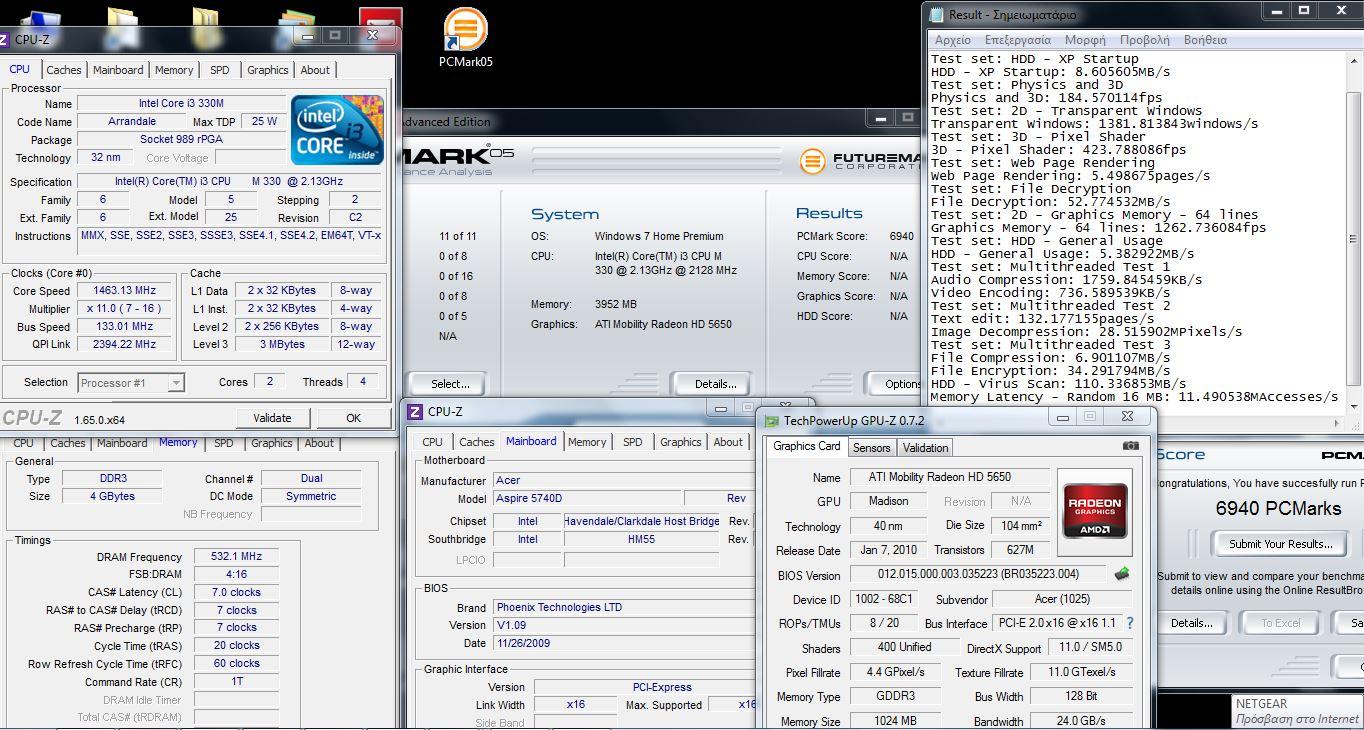The width and height of the screenshot is (1364, 730).
Task: Click the 'Phoenix Technologies LTD' BIOS brand field
Action: point(624,607)
